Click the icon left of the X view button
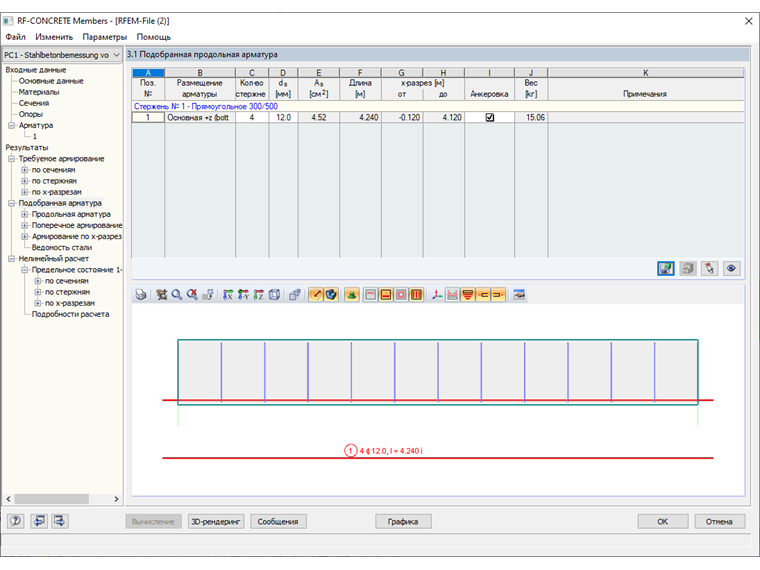The height and width of the screenshot is (570, 760). (x=208, y=295)
